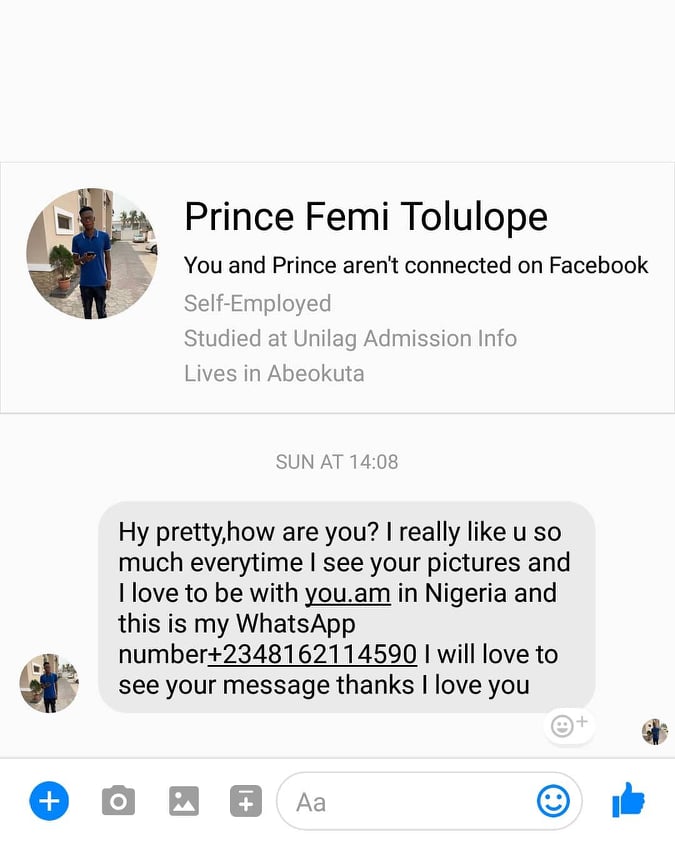Screen dimensions: 675x844
Task: Tap the small seen-receipt avatar
Action: 655,732
